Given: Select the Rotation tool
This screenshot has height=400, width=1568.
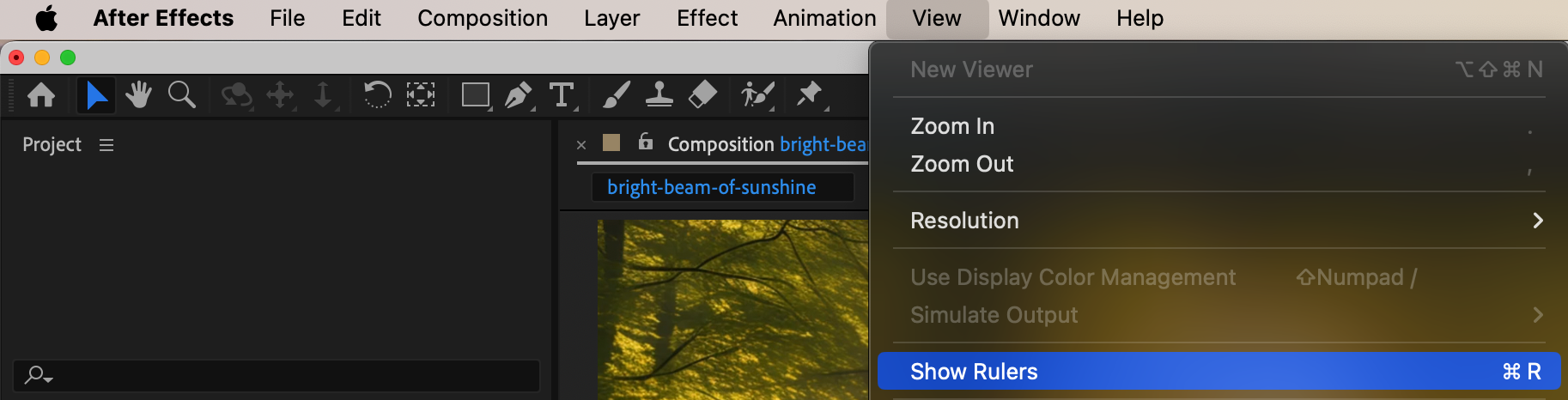Looking at the screenshot, I should pyautogui.click(x=377, y=94).
